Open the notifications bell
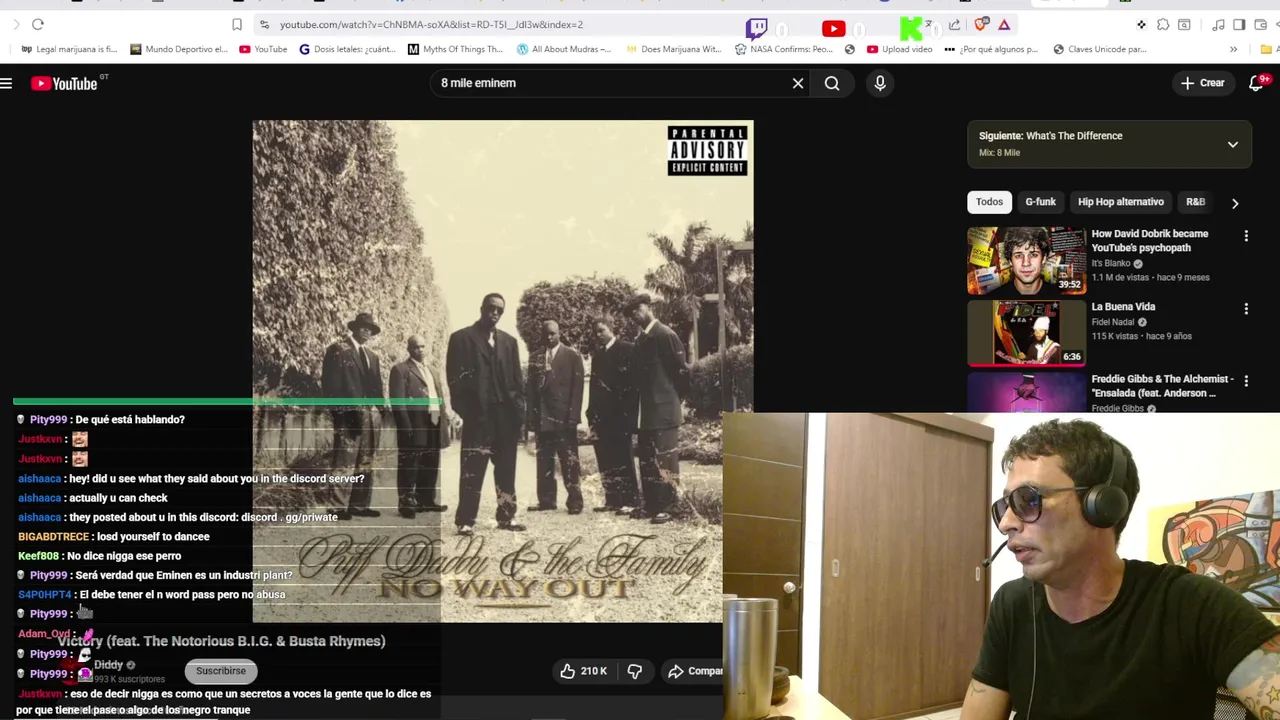Screen dimensions: 1280x720 point(1257,83)
